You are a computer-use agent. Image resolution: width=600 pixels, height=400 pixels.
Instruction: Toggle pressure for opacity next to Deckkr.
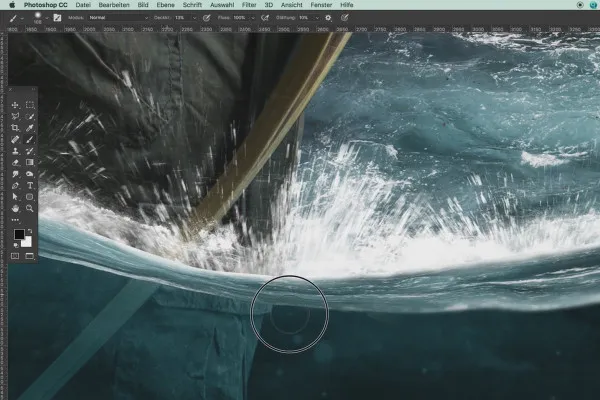207,18
